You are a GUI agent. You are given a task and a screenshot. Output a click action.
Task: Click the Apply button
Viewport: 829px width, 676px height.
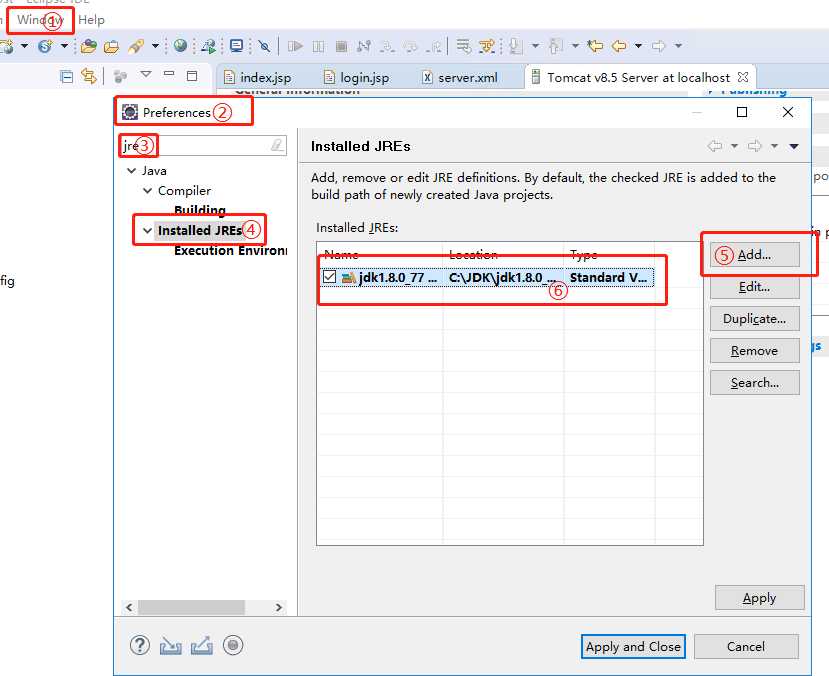click(760, 598)
